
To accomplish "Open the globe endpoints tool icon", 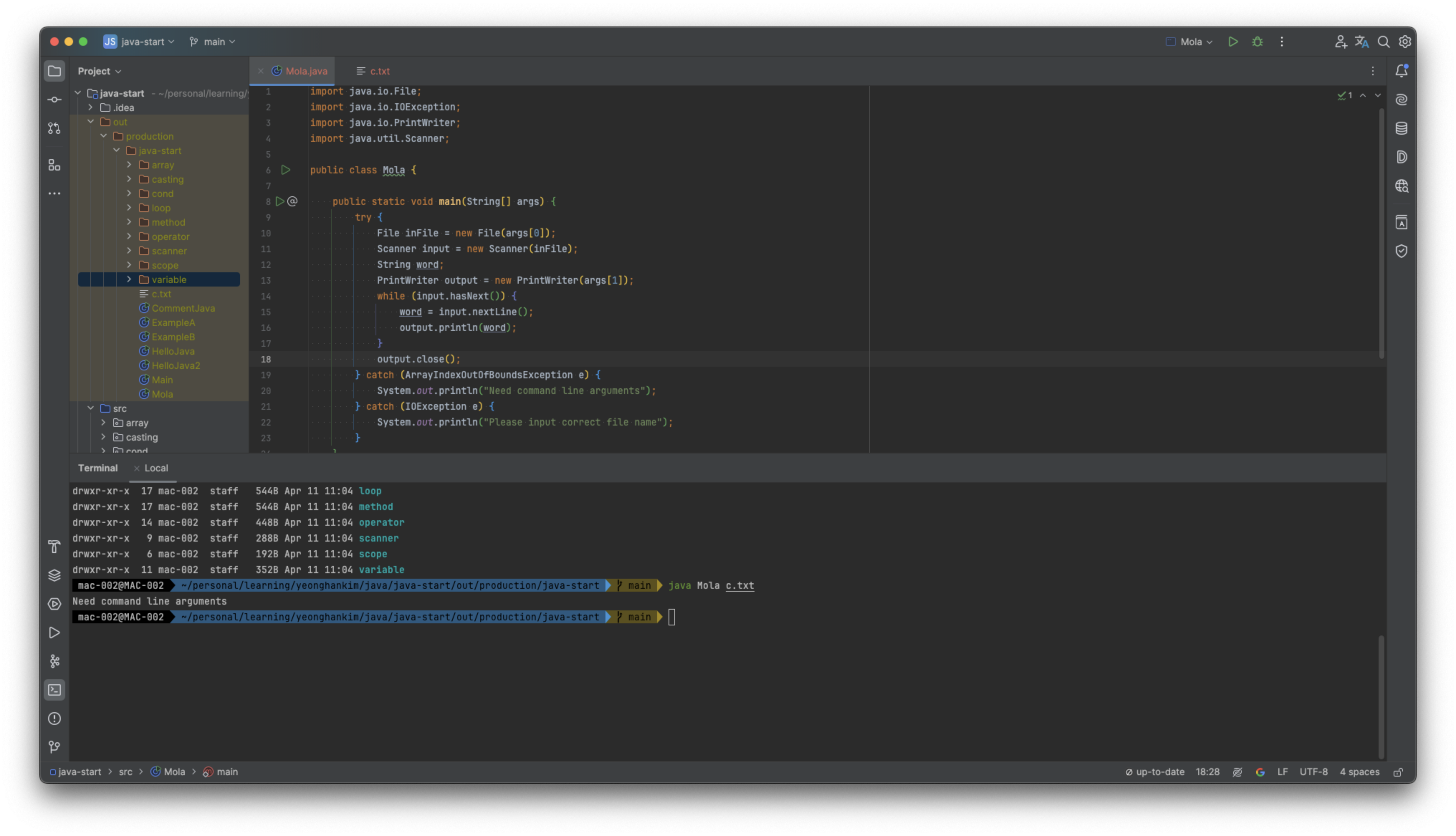I will coord(1402,186).
